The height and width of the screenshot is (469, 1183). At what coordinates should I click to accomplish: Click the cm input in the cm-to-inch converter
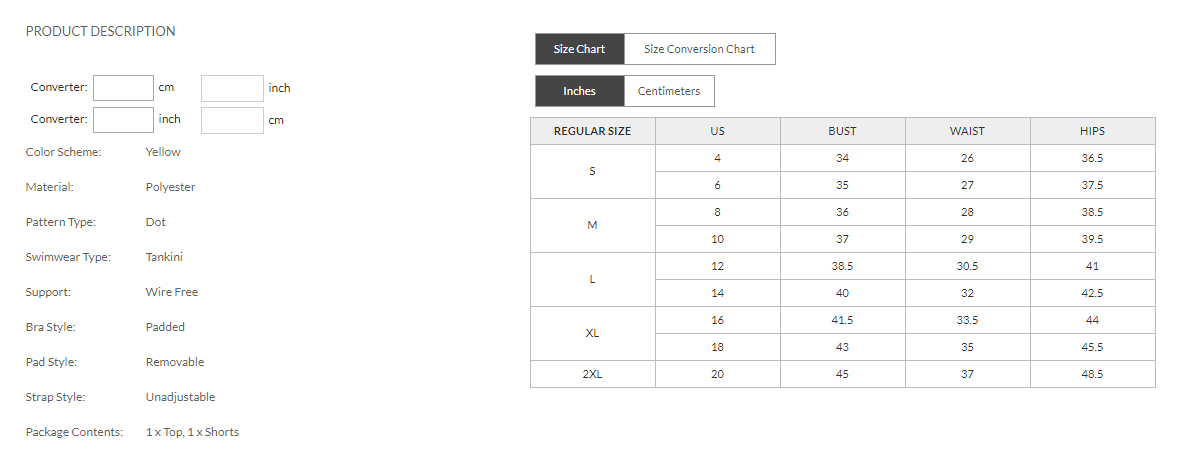[123, 88]
